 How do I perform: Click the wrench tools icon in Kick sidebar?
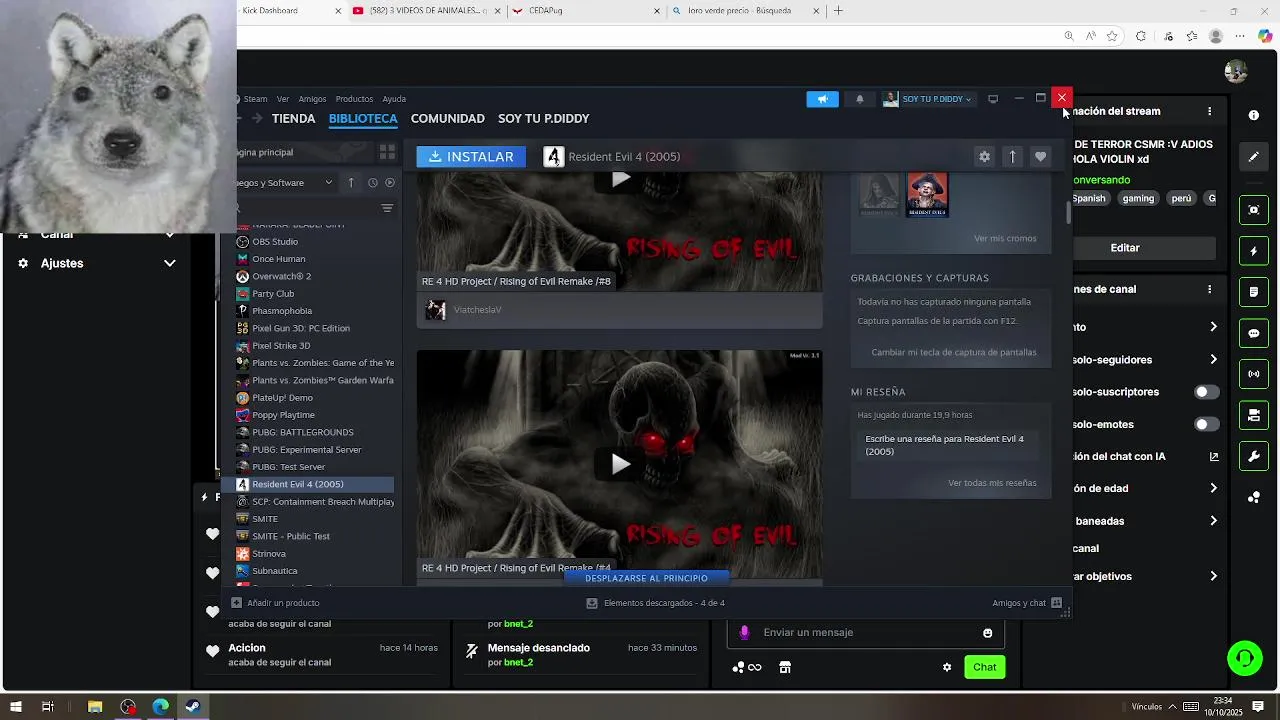[1254, 456]
